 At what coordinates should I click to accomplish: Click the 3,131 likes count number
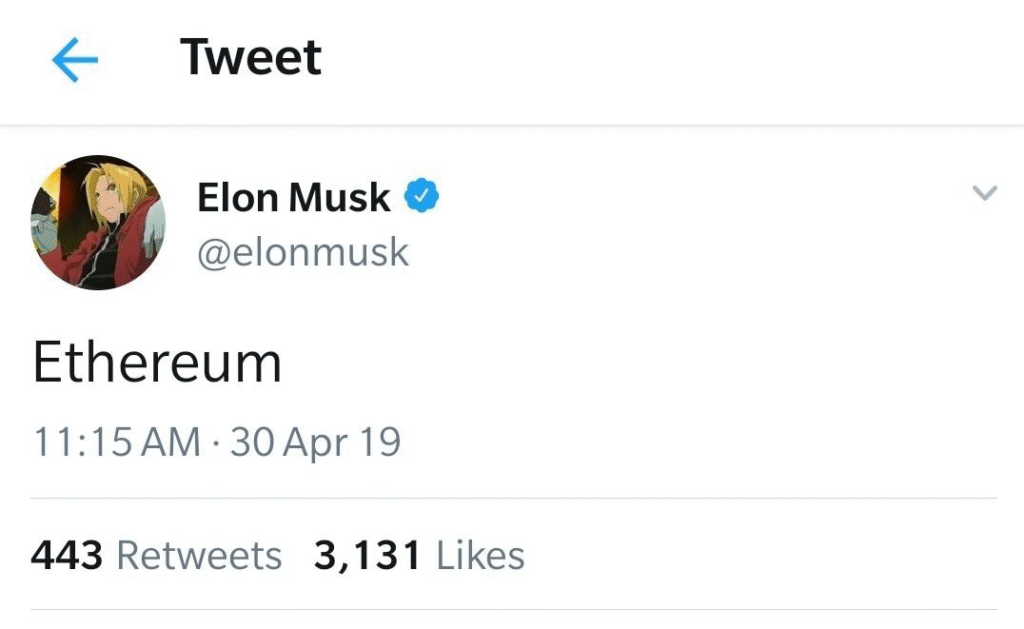coord(367,554)
